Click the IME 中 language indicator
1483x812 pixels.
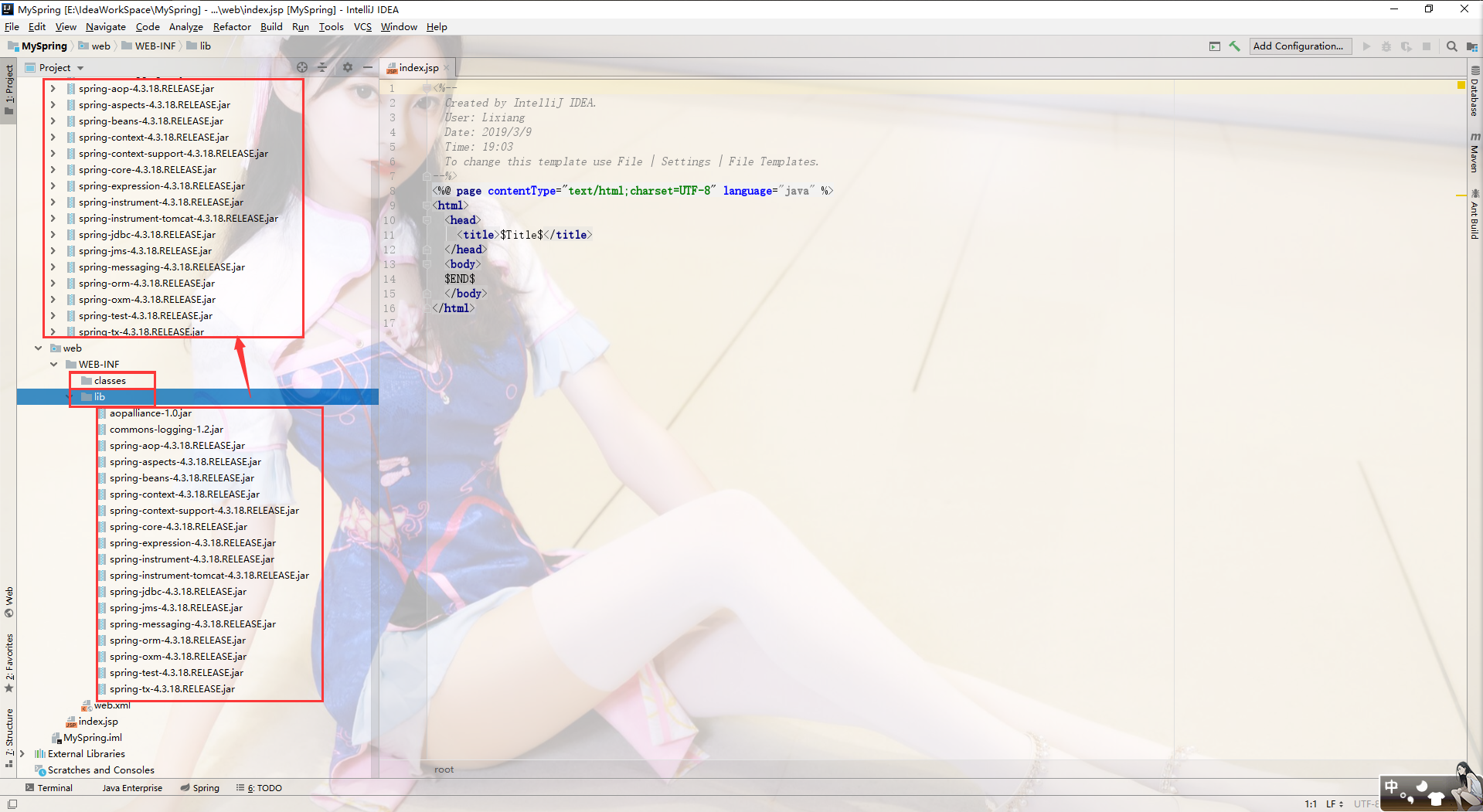(x=1392, y=787)
